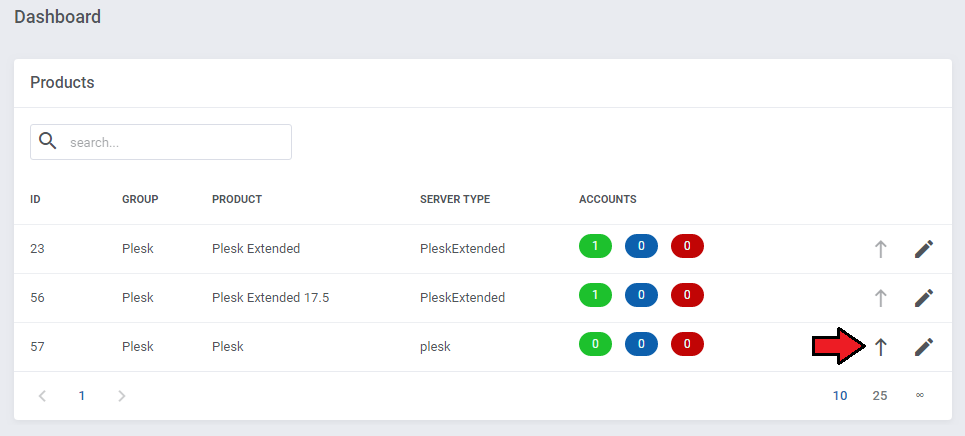Screen dimensions: 965x436
Task: Click the ID cell "56"
Action: pyautogui.click(x=38, y=298)
